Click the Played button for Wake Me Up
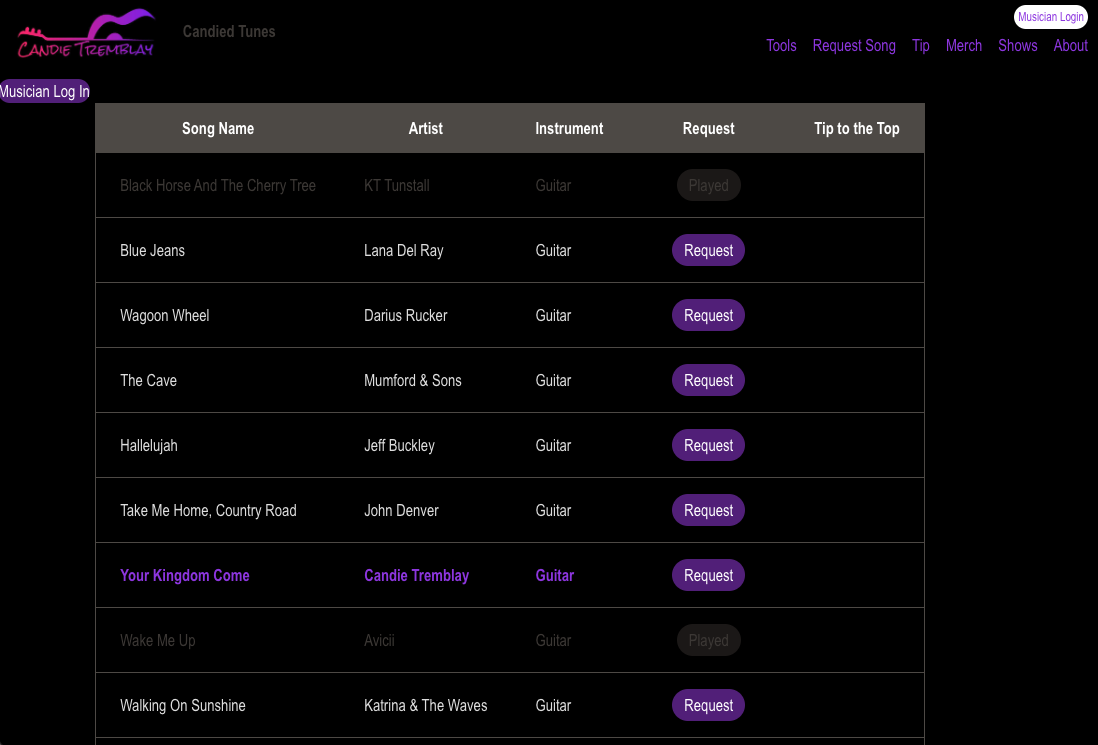 pyautogui.click(x=708, y=640)
